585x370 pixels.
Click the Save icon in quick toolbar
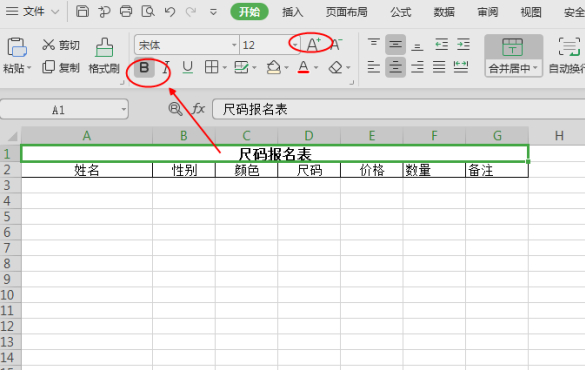coord(82,12)
